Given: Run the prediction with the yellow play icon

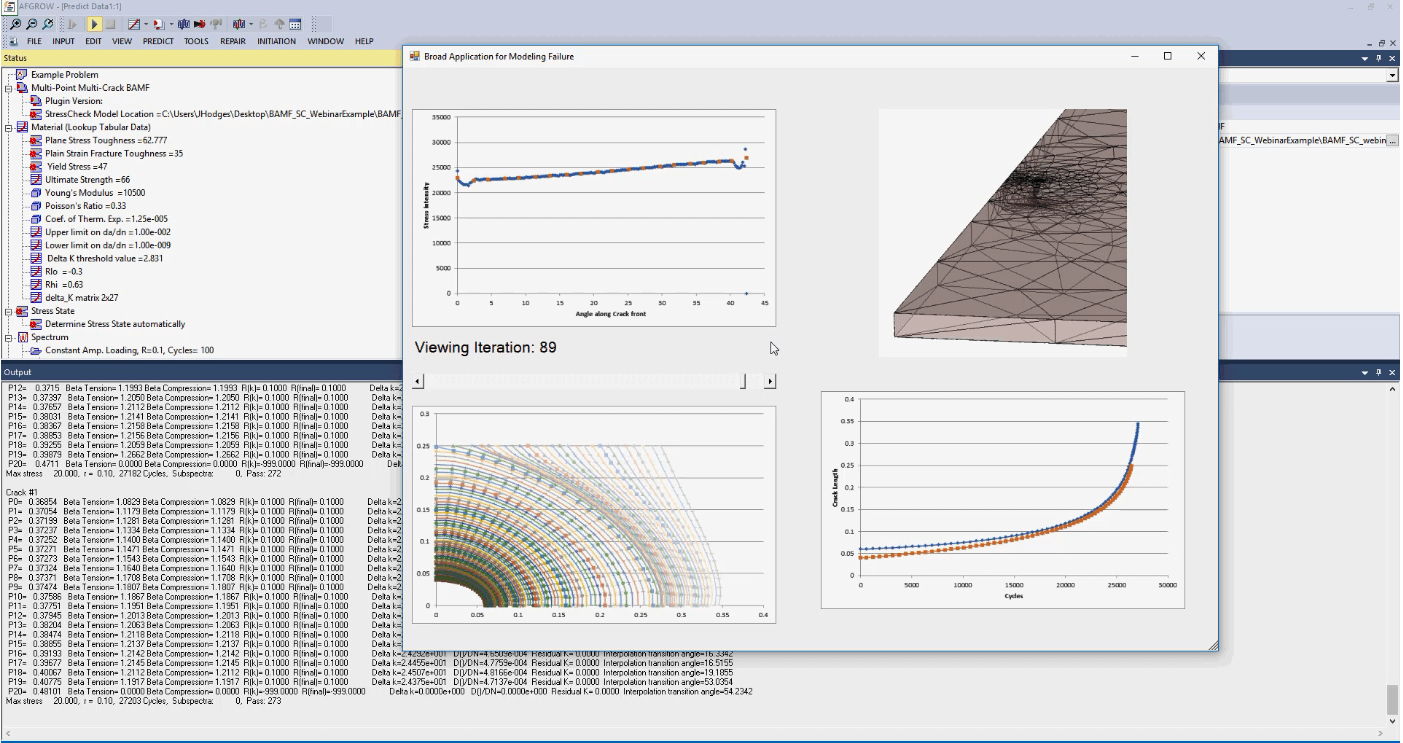Looking at the screenshot, I should coord(95,23).
